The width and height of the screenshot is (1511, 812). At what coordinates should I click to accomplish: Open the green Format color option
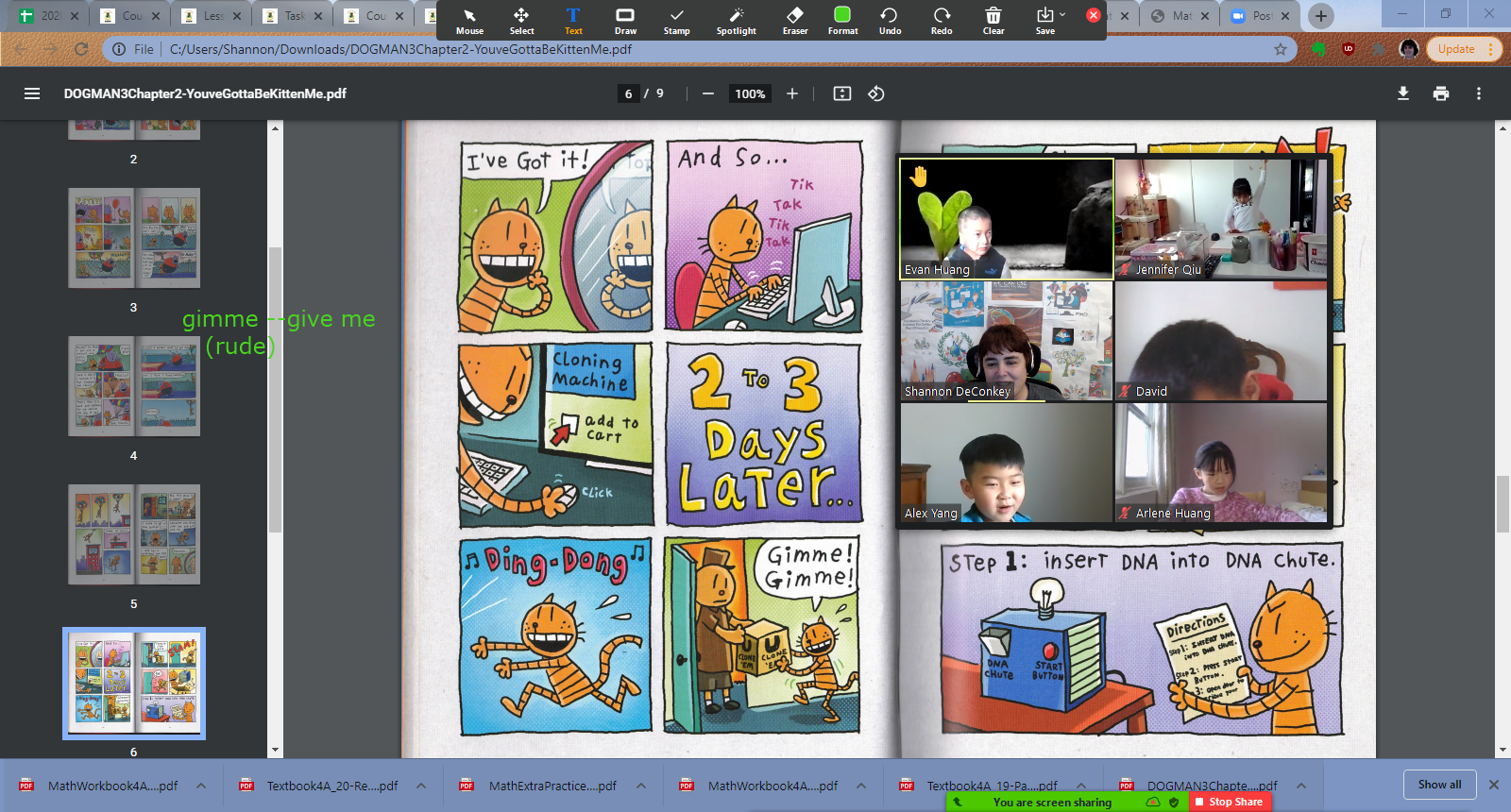click(x=842, y=20)
